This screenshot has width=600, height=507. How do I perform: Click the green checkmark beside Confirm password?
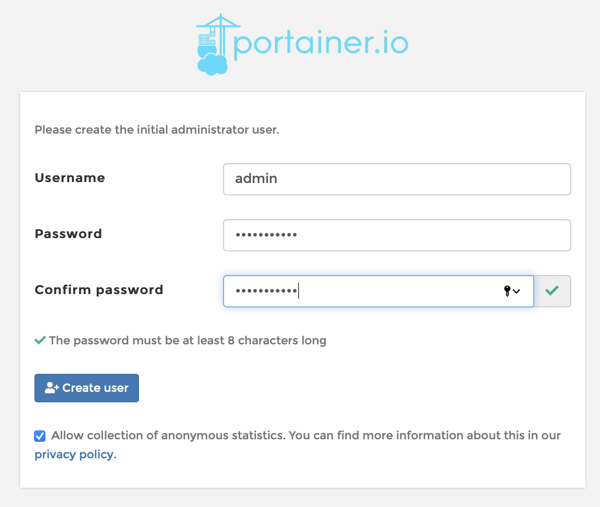click(x=552, y=291)
